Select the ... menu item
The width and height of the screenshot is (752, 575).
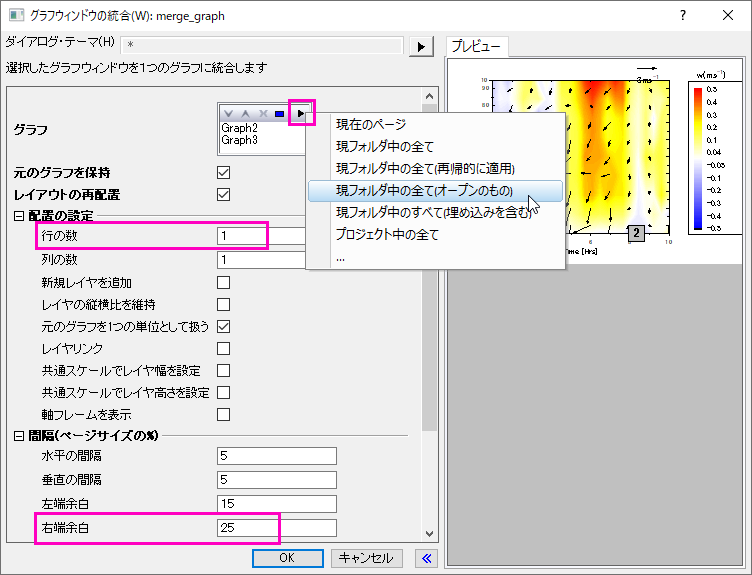435,258
